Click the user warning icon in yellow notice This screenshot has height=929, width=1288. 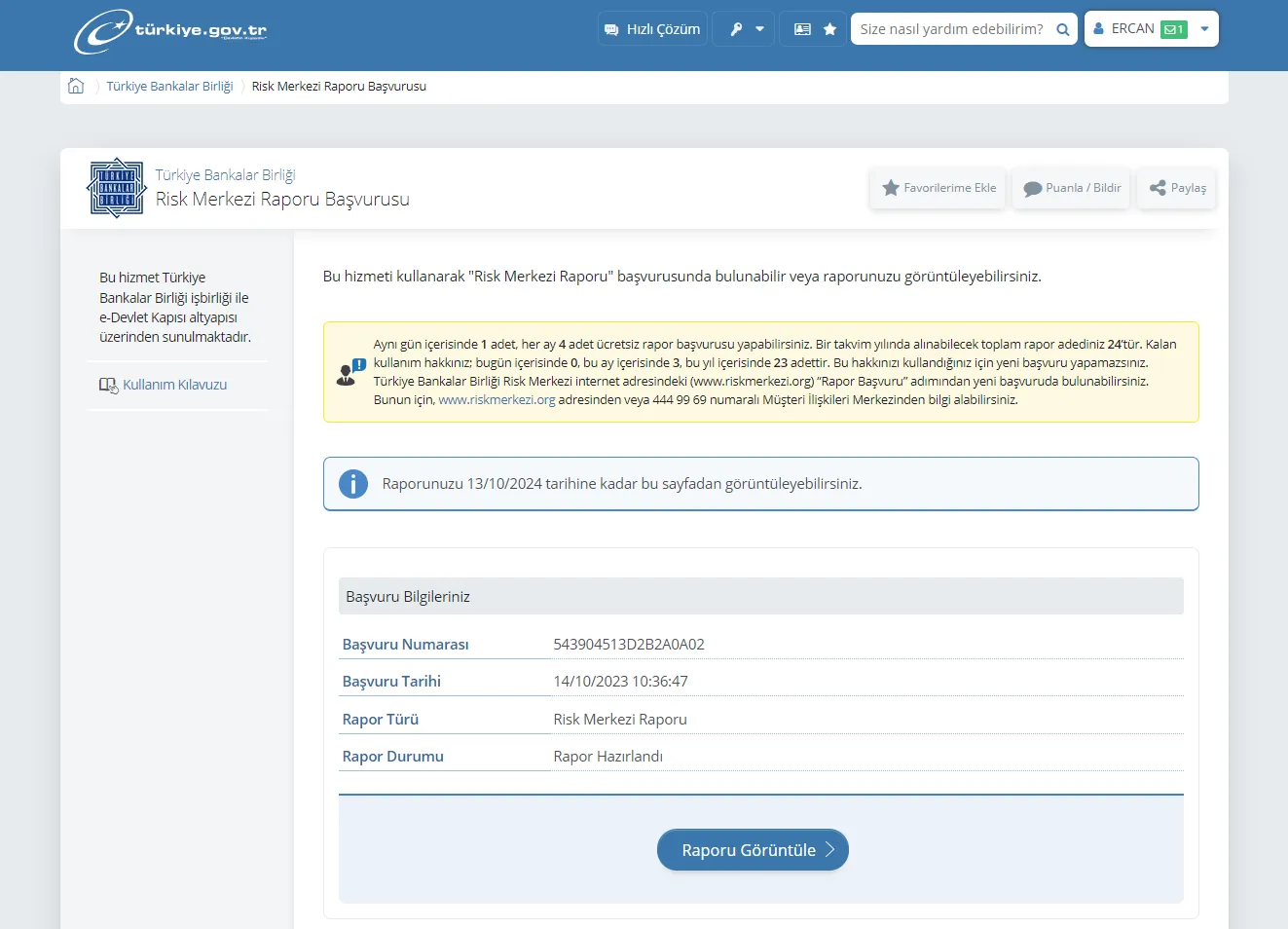350,372
